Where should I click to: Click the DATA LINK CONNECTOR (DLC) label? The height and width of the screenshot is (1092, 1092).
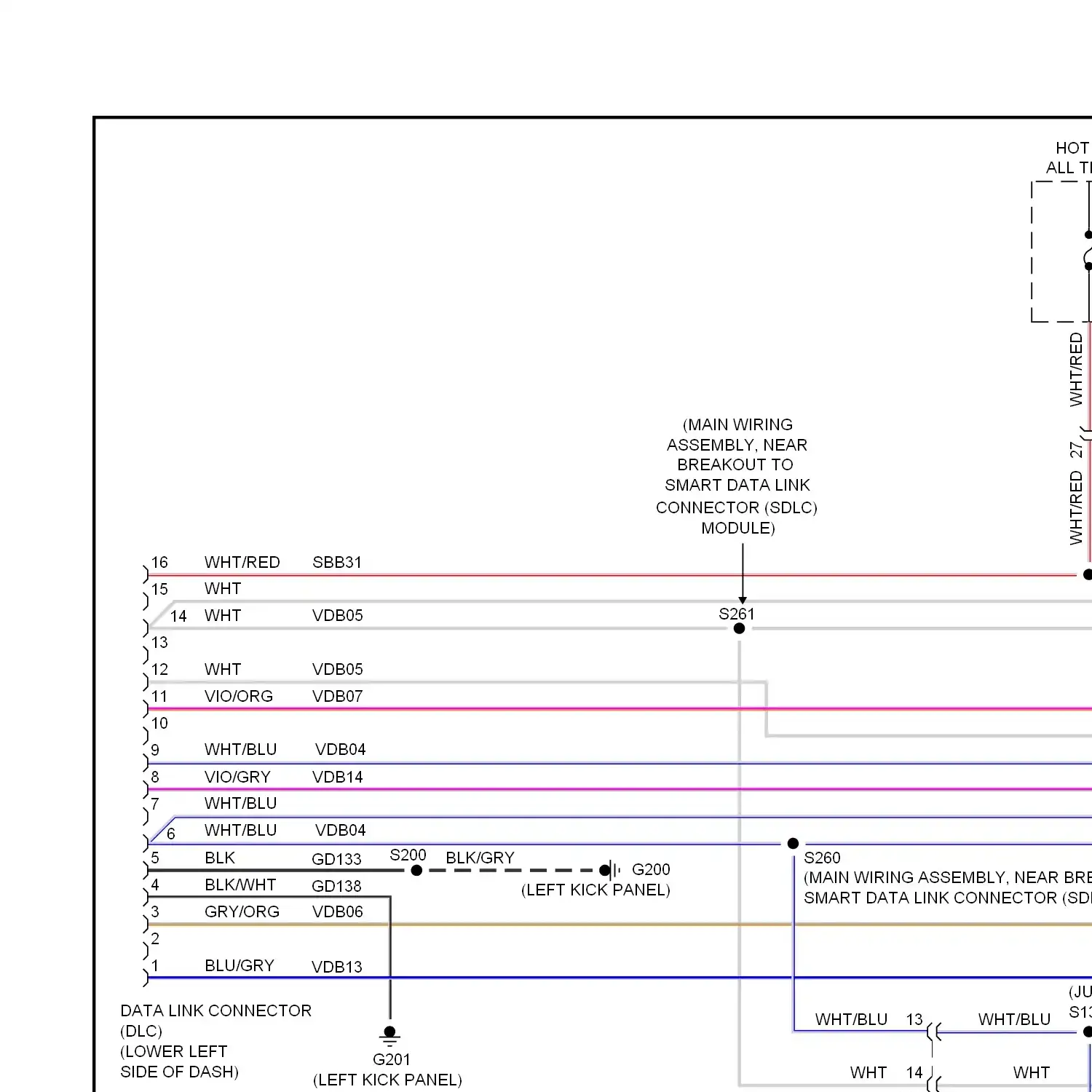coord(215,1021)
